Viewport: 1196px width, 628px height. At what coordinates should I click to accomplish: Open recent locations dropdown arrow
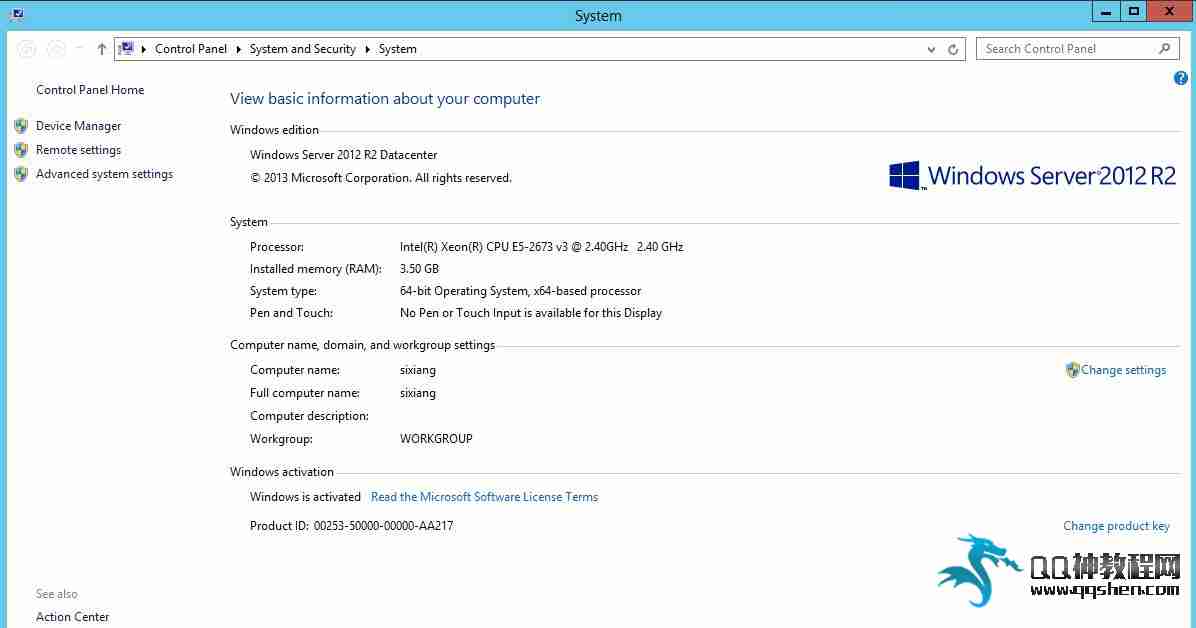[79, 49]
